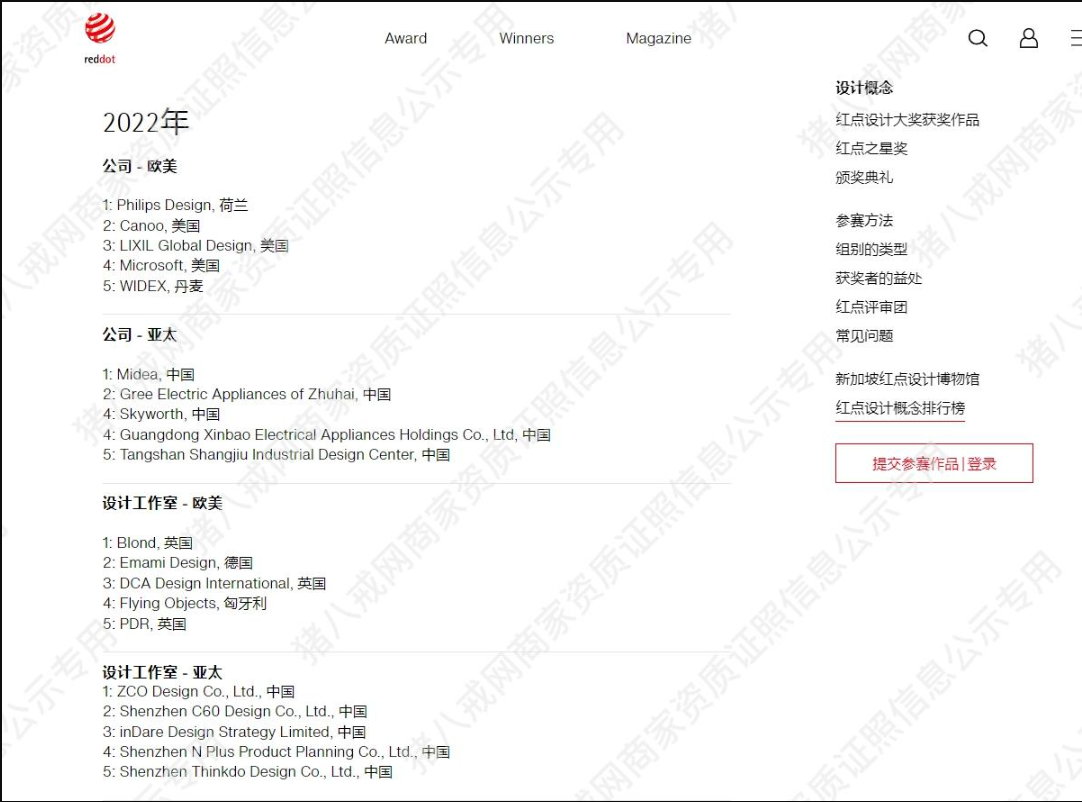Viewport: 1082px width, 802px height.
Task: Select the DCA Design International row
Action: pos(214,583)
